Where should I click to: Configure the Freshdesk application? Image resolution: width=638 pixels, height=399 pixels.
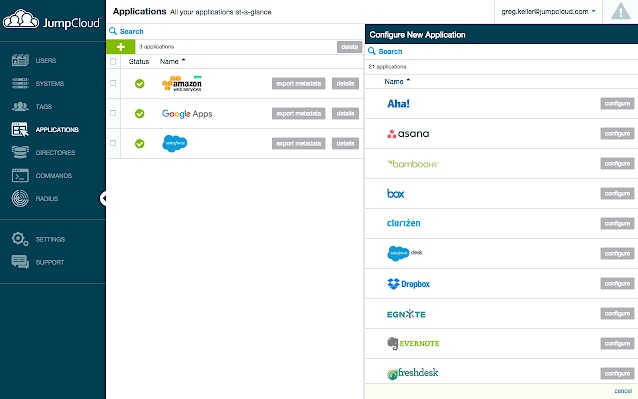(x=617, y=373)
